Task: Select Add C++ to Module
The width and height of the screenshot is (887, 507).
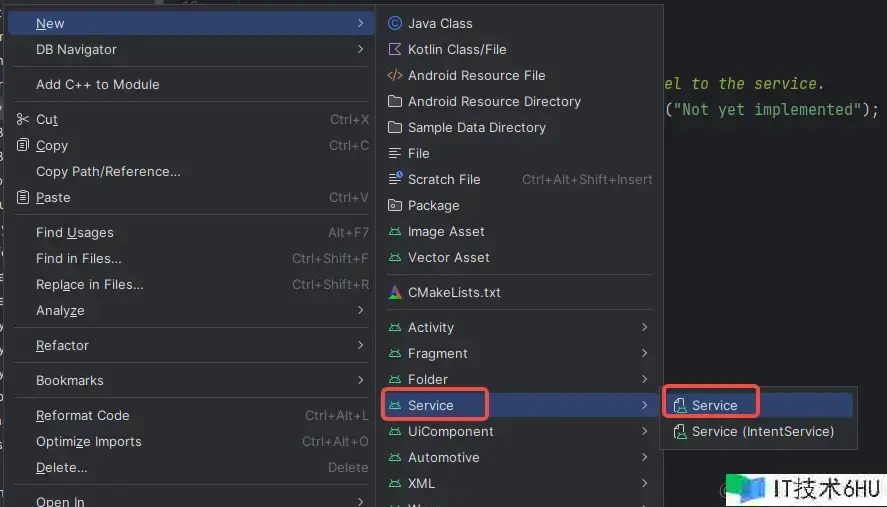Action: click(97, 84)
